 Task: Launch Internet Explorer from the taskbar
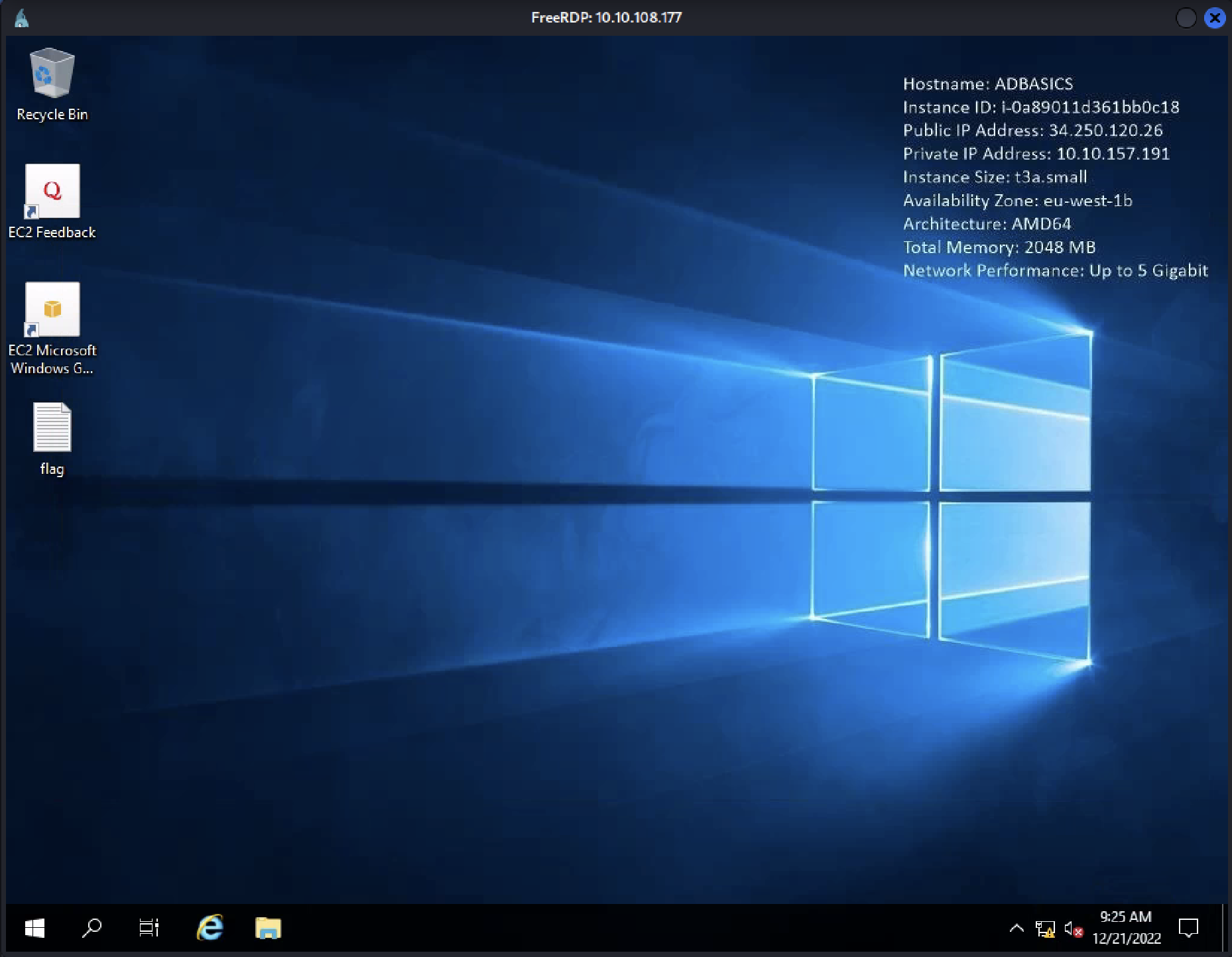210,928
